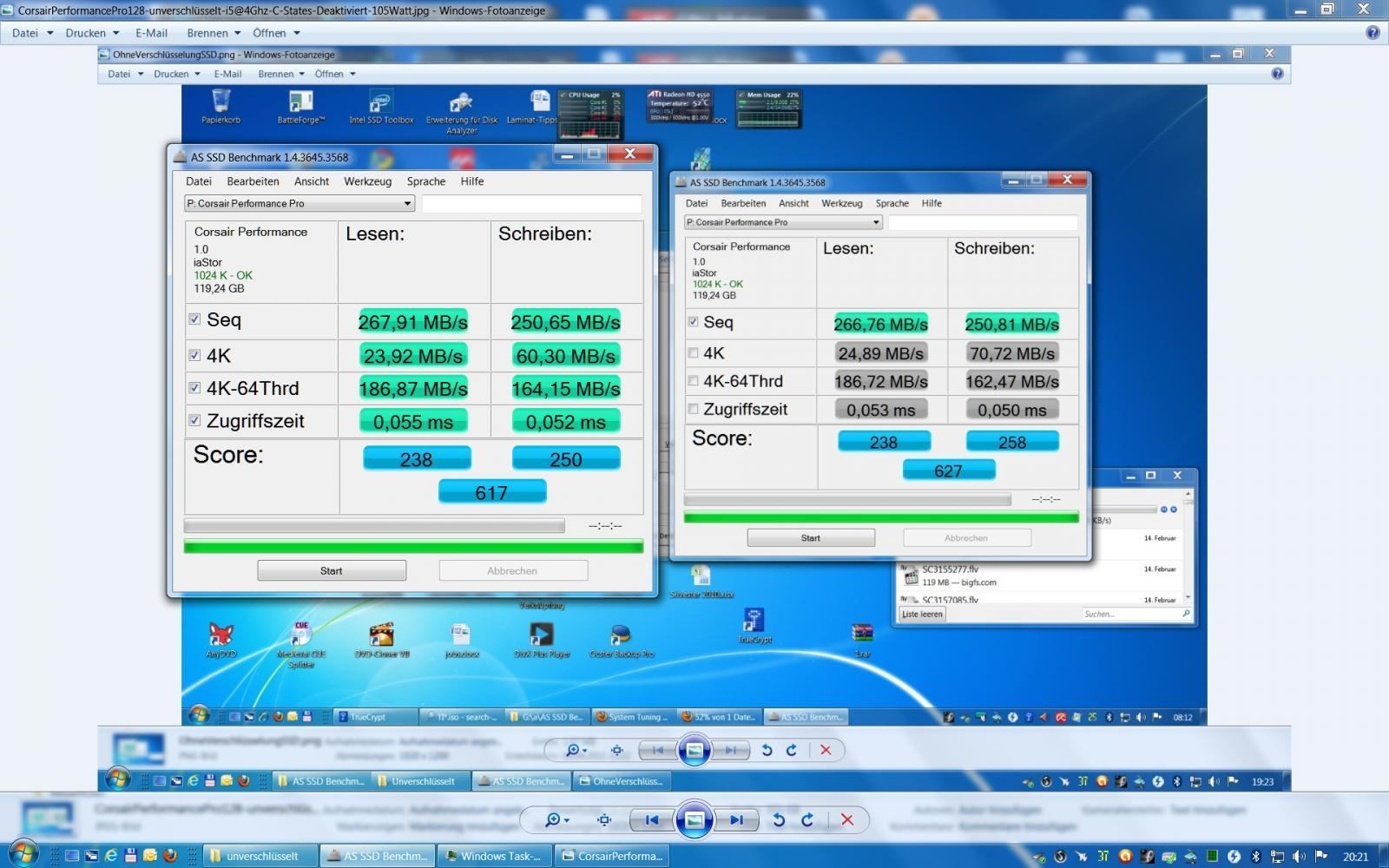Toggle the Seq checkbox in left benchmark window

point(194,319)
